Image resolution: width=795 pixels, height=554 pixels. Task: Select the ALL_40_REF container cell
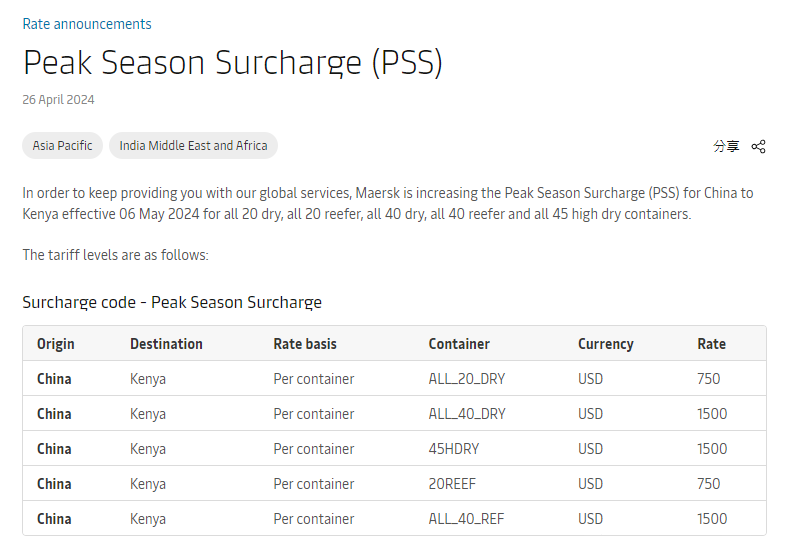466,519
